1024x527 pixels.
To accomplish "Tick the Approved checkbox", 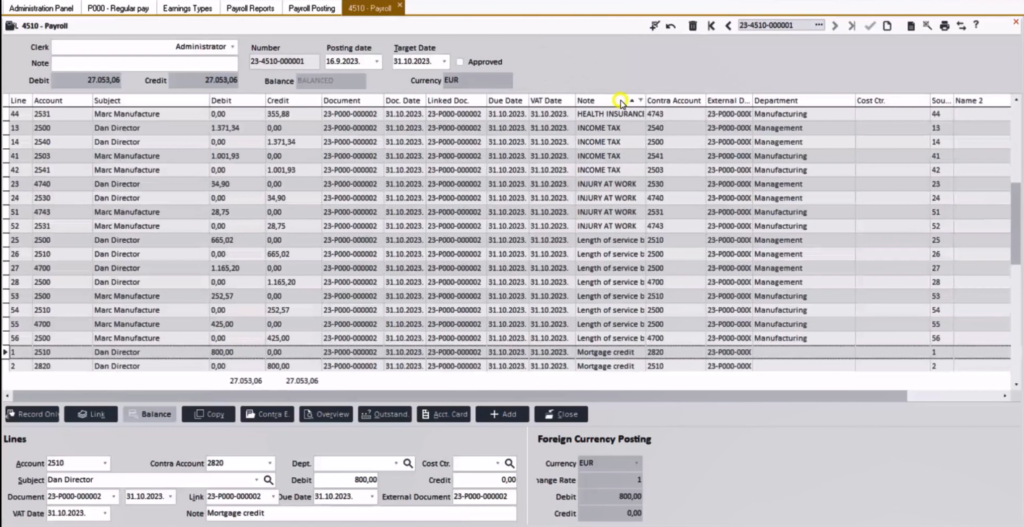I will (x=460, y=62).
